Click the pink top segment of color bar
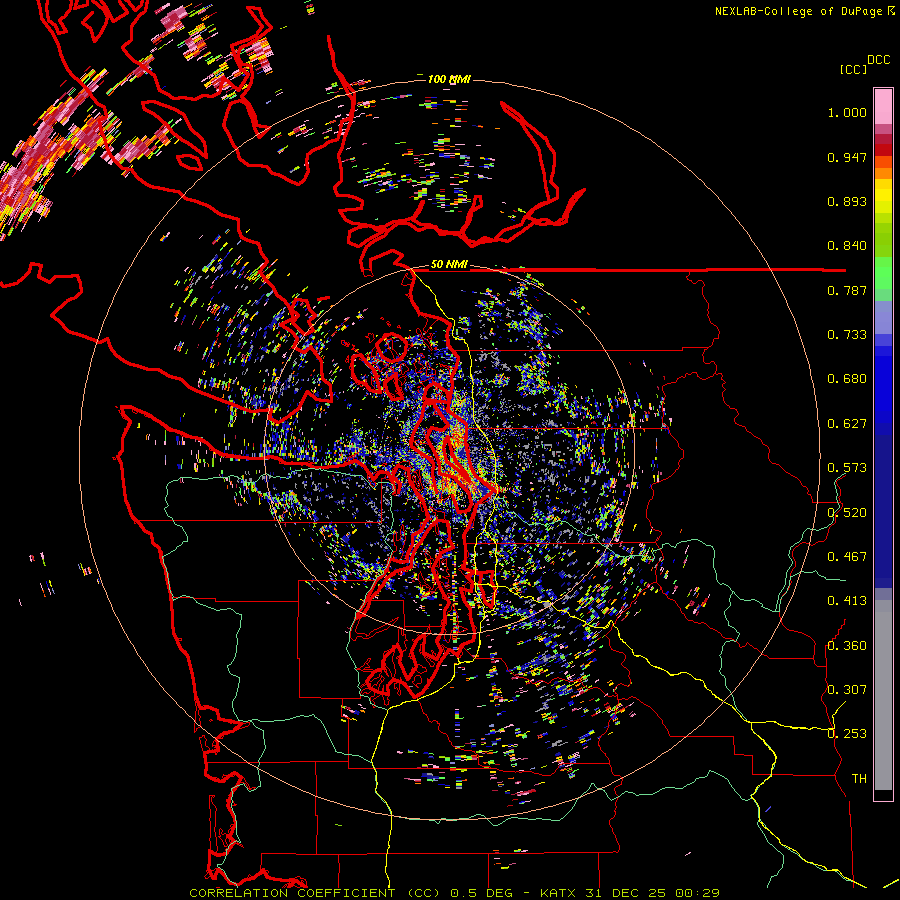Viewport: 900px width, 900px height. point(883,106)
